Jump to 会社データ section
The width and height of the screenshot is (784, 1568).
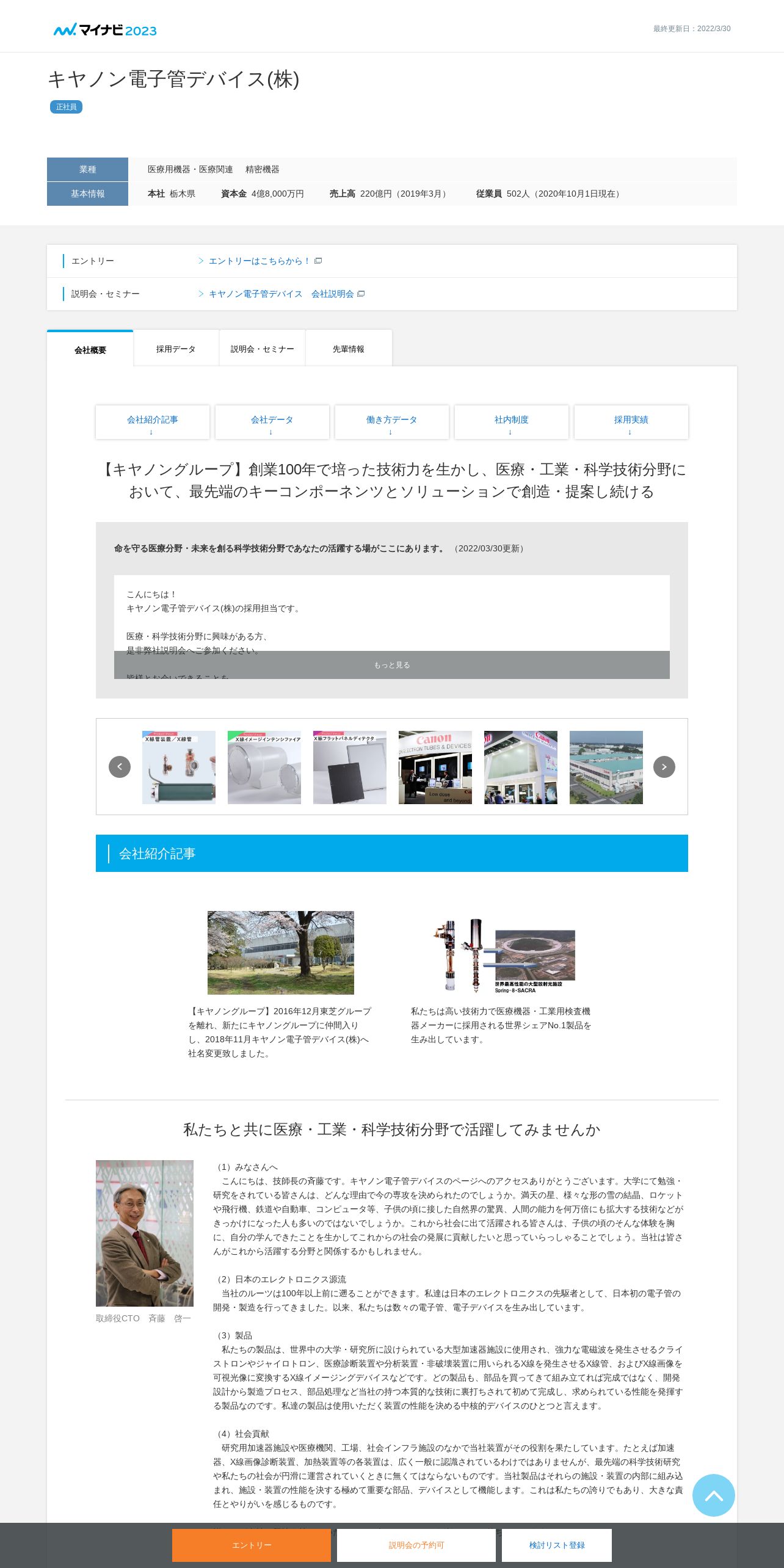[272, 422]
